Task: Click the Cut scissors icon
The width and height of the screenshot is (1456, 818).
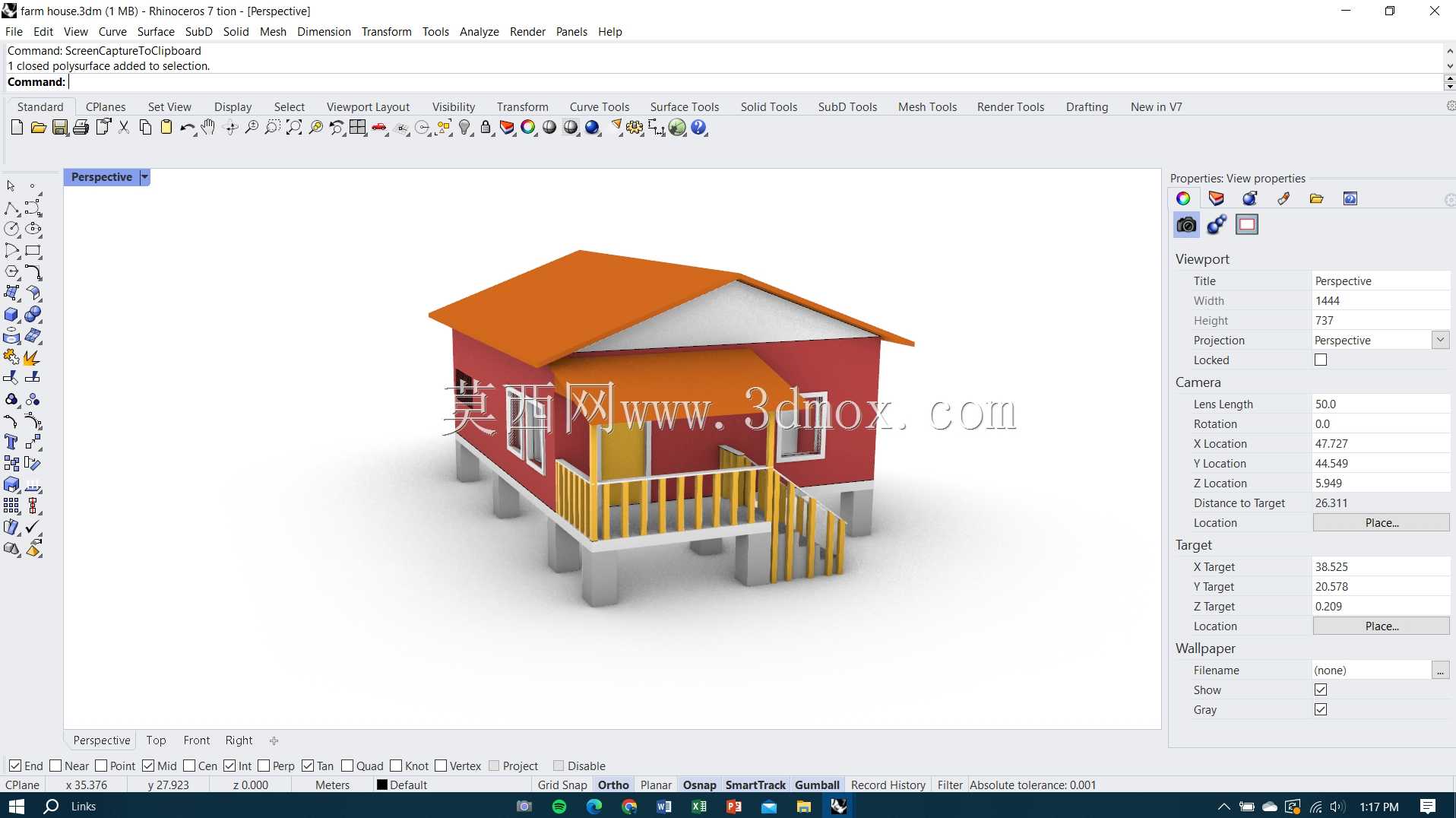Action: point(124,127)
